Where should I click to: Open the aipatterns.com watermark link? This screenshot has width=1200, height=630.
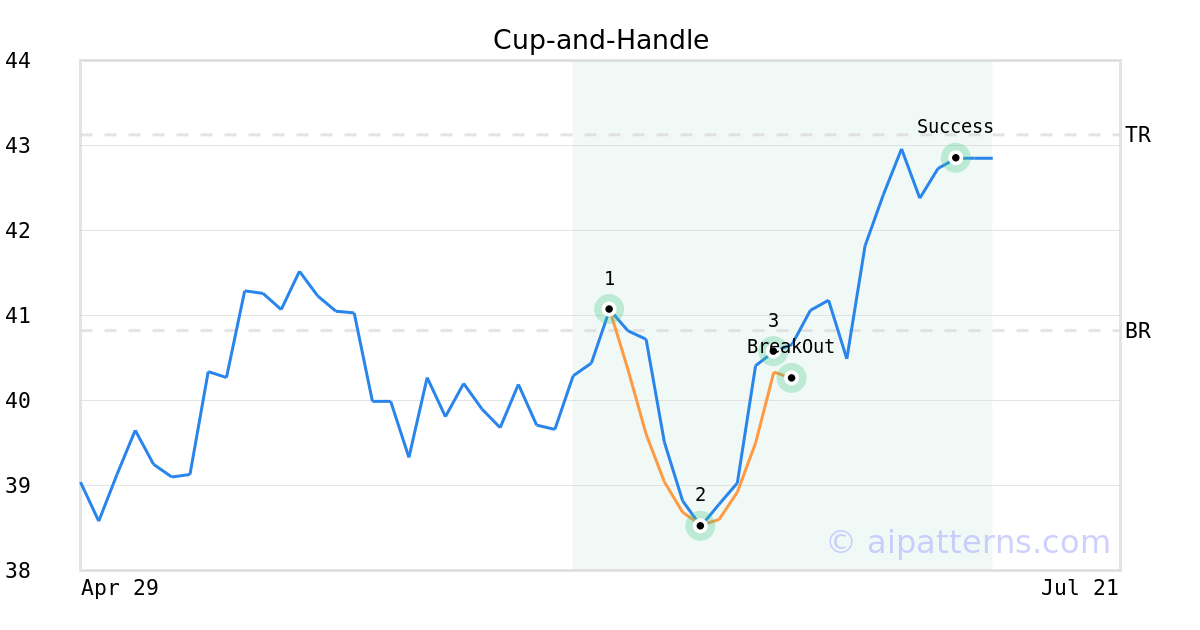coord(968,542)
